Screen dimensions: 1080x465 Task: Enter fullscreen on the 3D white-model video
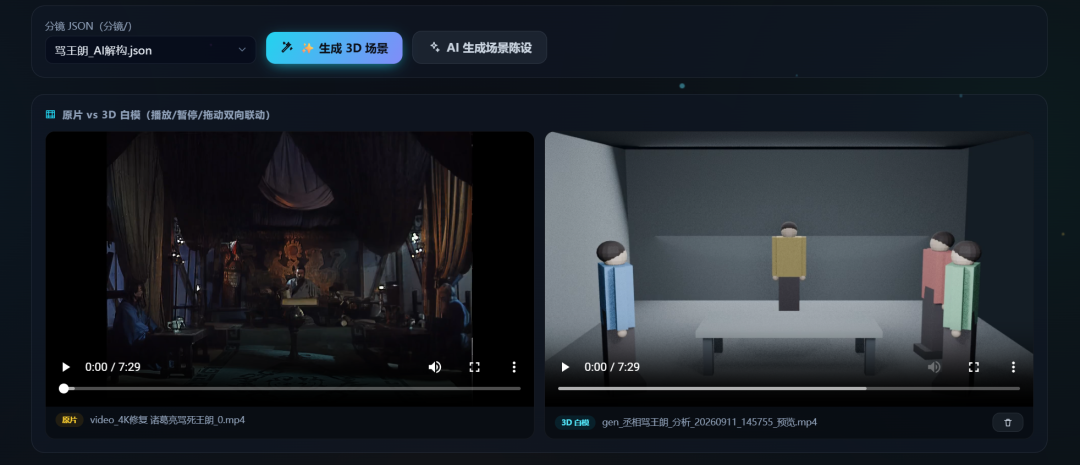point(974,367)
